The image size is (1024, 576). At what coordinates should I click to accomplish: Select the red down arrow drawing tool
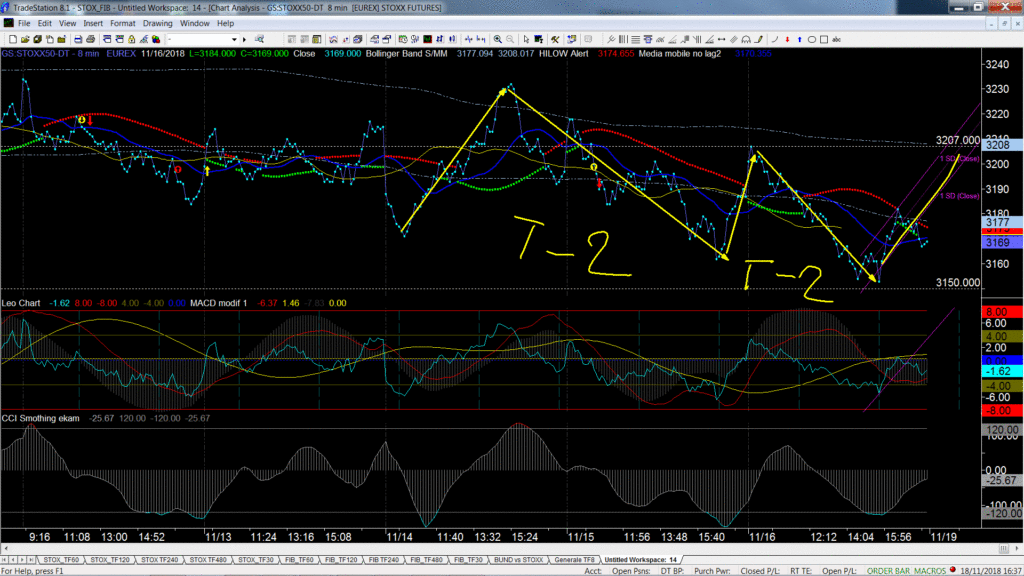click(x=788, y=39)
